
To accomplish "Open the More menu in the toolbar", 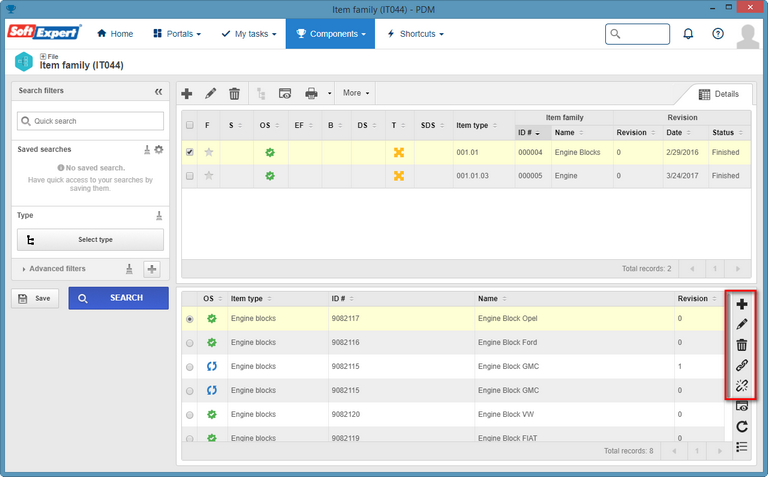I will pos(356,93).
